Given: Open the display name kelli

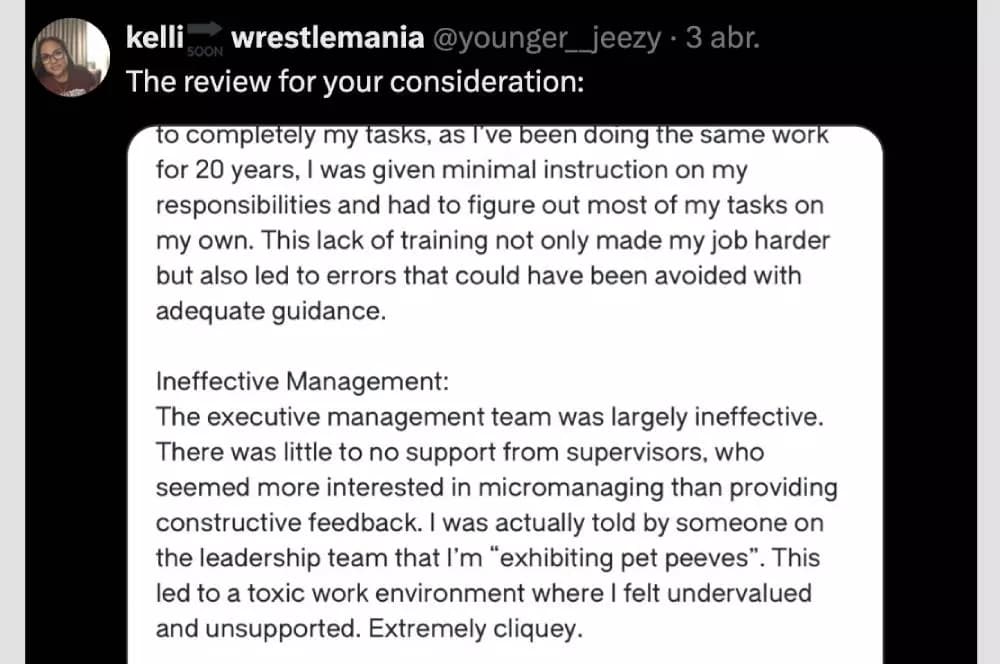Looking at the screenshot, I should point(155,38).
